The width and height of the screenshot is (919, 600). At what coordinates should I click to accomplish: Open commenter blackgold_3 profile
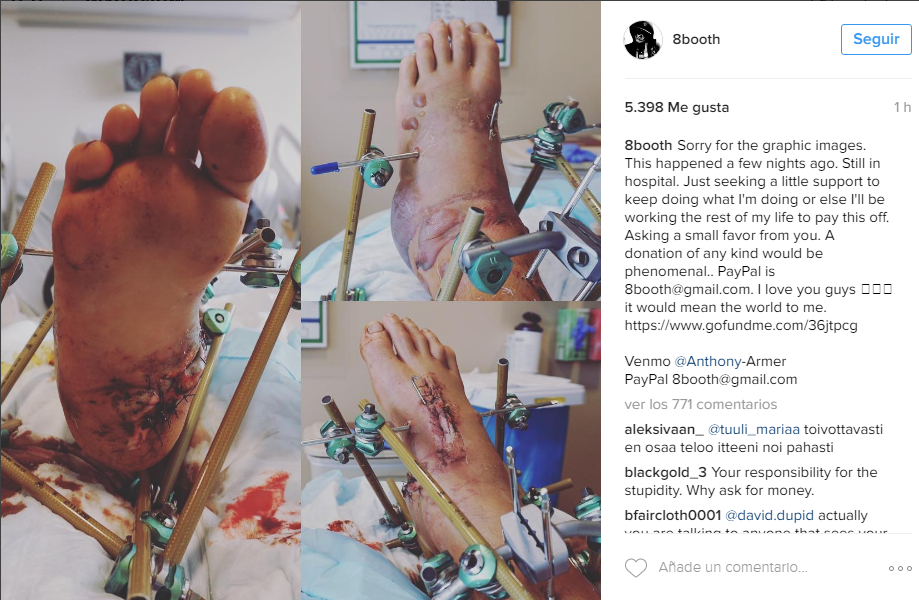[x=665, y=472]
